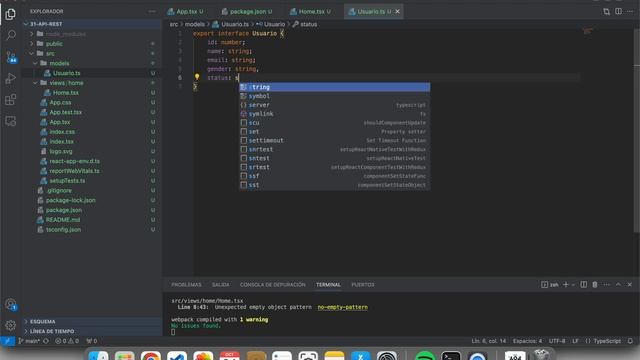Change end of line sequence LF
640x360 pixels.
coord(575,341)
